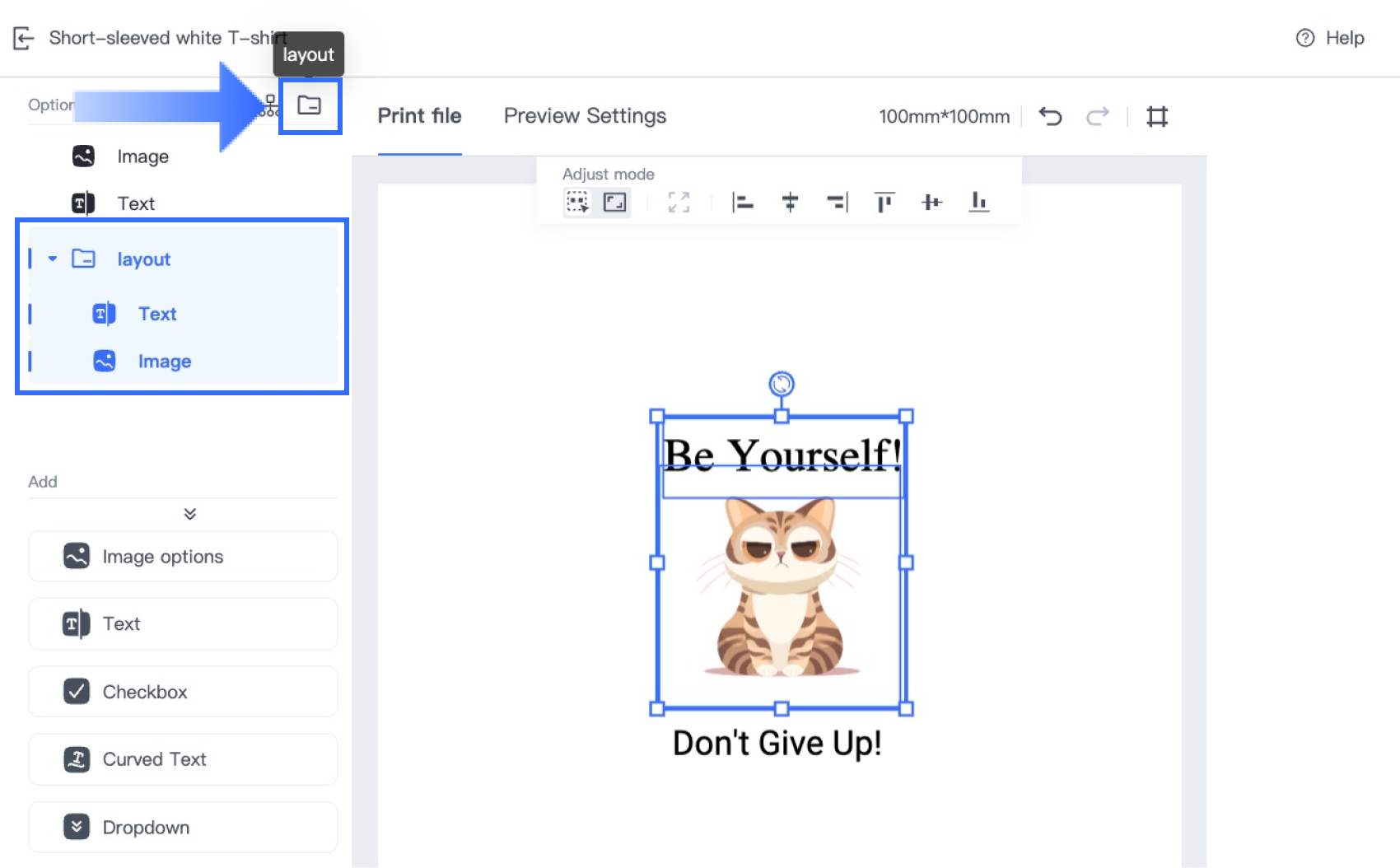
Task: Collapse the Add section chevron
Action: [x=190, y=514]
